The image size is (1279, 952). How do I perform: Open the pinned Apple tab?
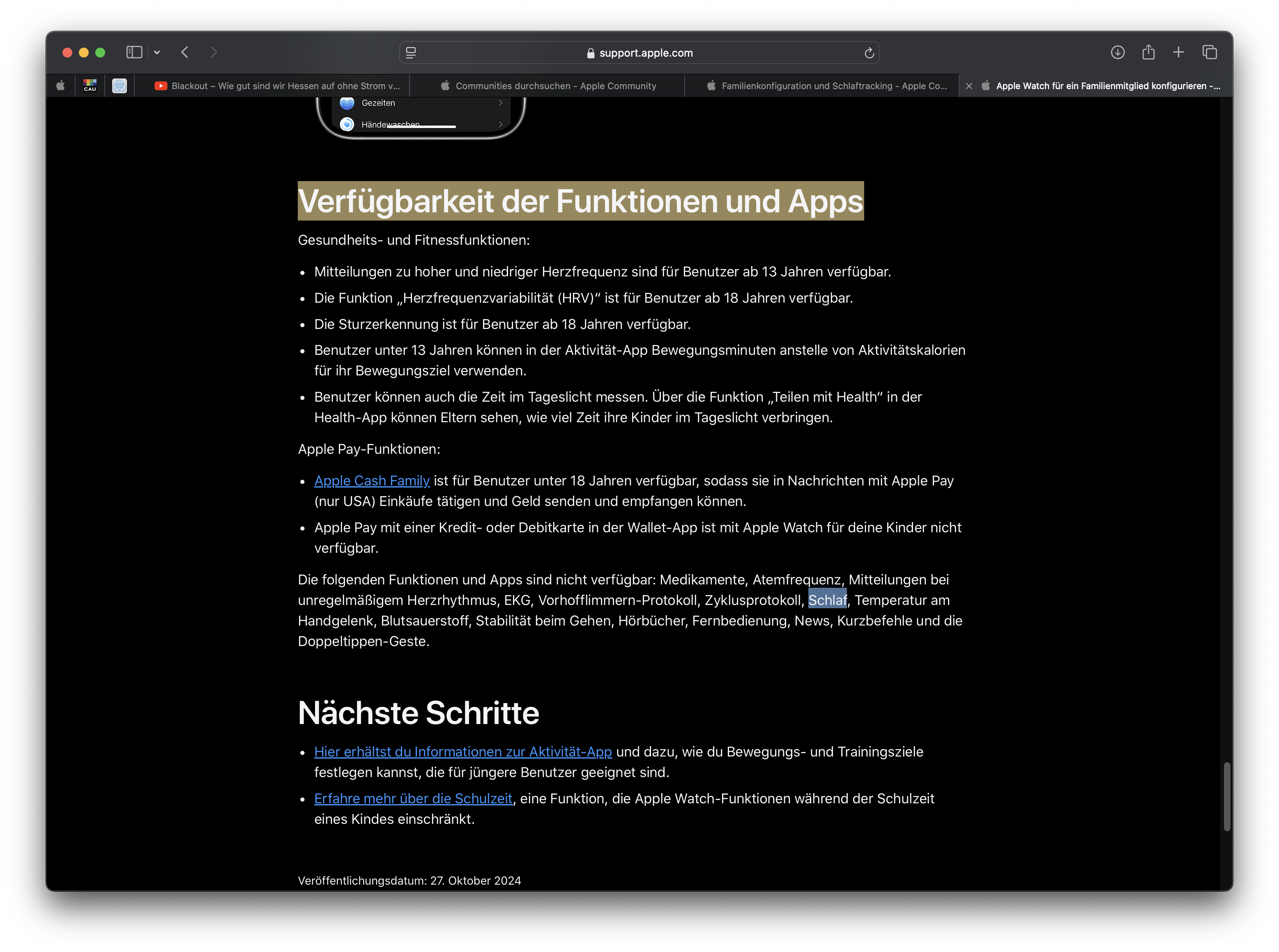60,86
